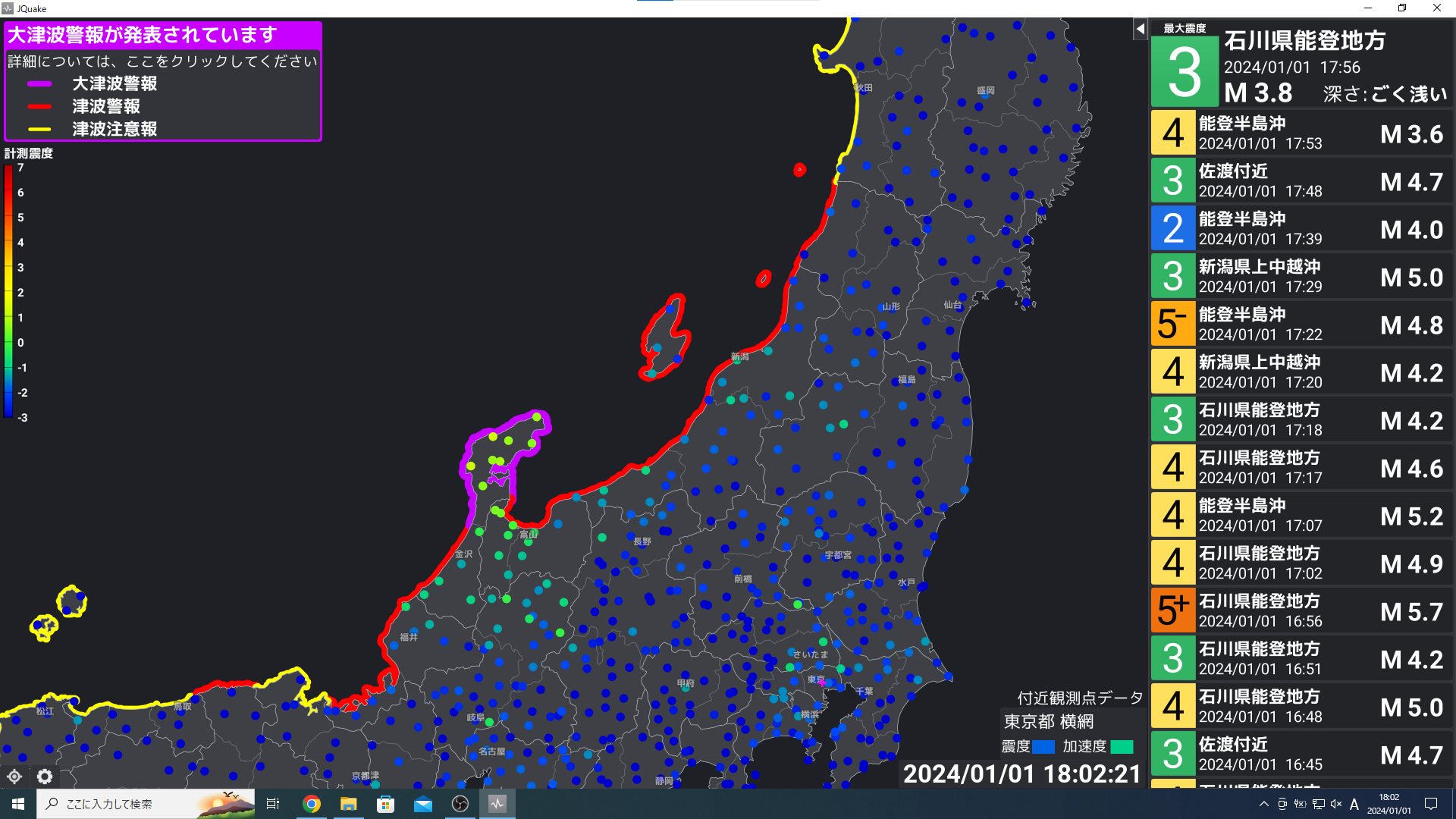Screen dimensions: 1456x819
Task: Open the Sado vicinity 17:48 M4.7 entry
Action: 1301,181
